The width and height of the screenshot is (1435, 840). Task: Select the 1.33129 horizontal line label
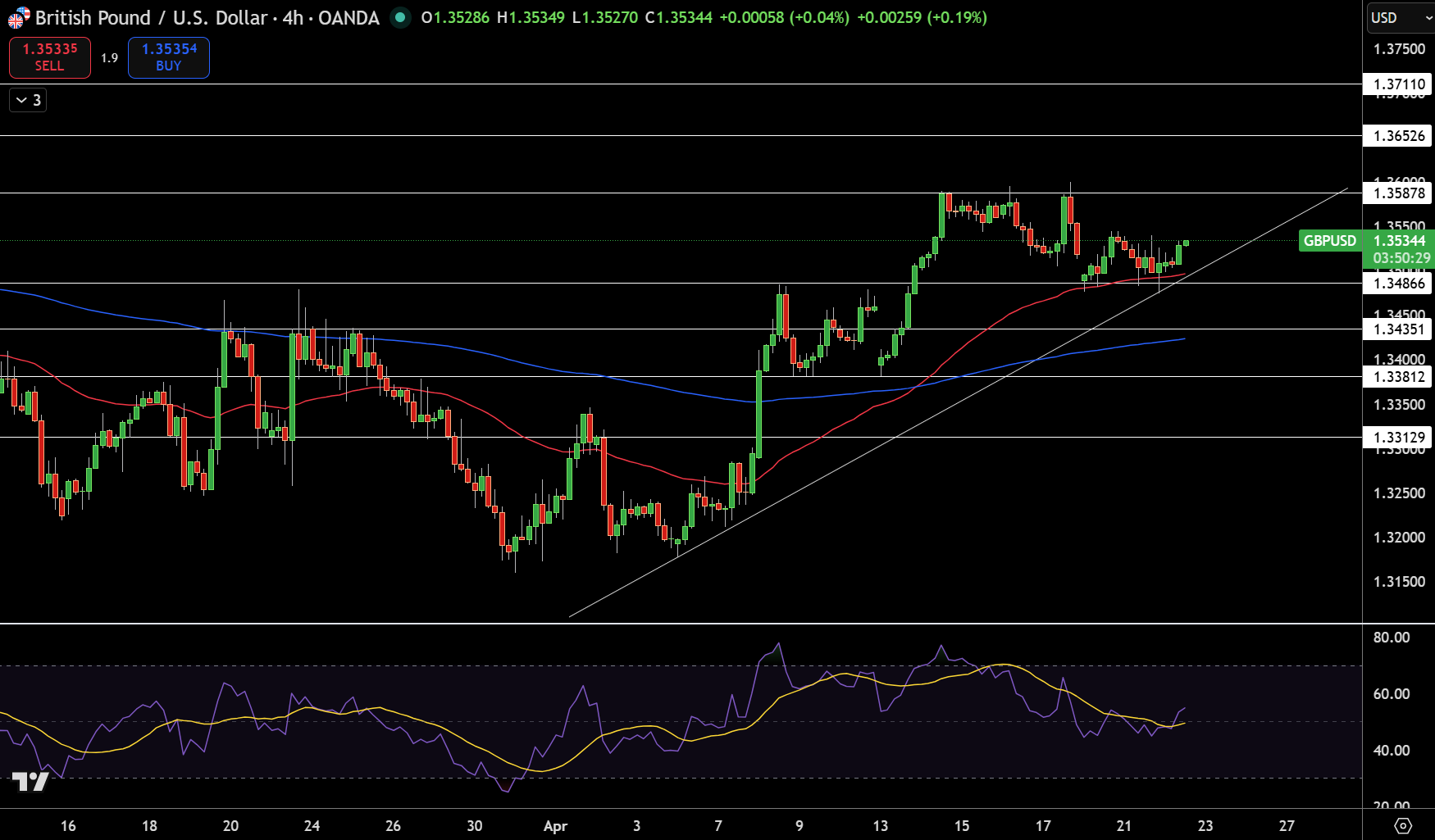coord(1399,437)
